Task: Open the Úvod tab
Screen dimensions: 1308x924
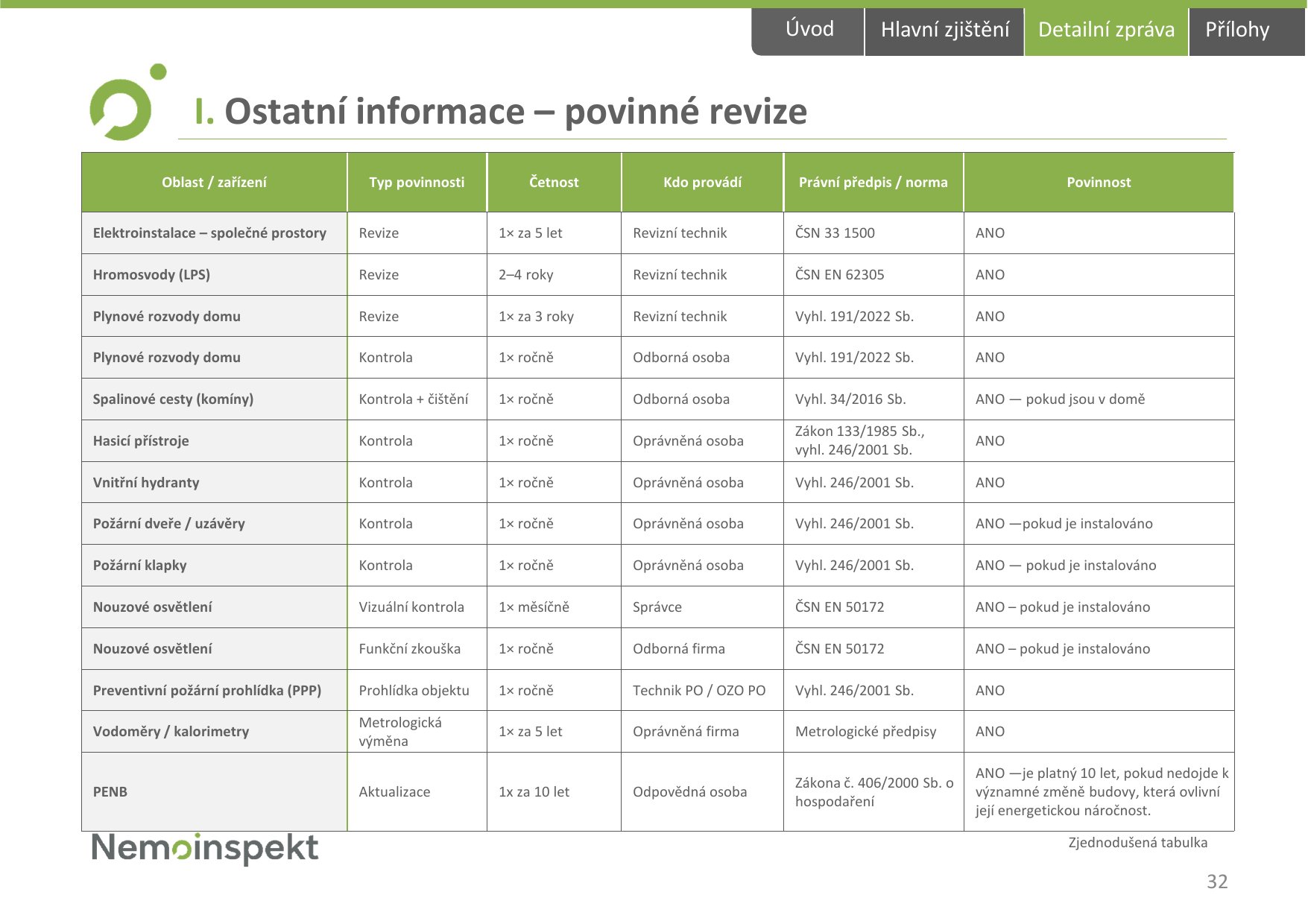Action: click(809, 31)
